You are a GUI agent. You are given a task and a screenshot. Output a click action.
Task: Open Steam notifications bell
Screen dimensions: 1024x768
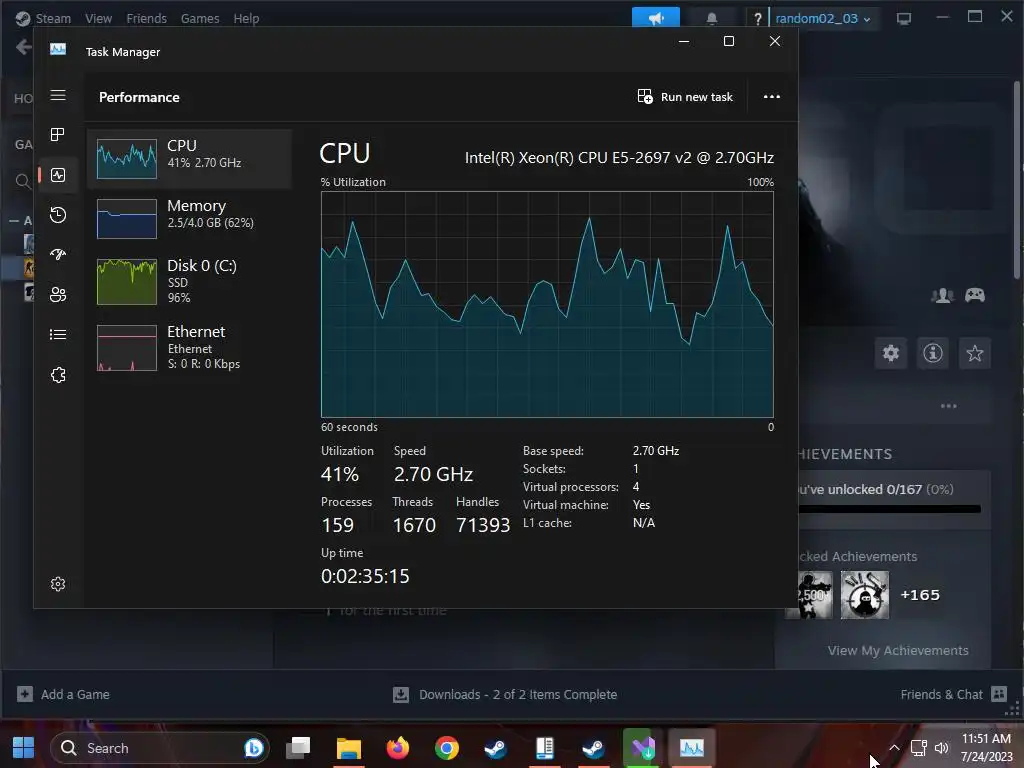[712, 18]
